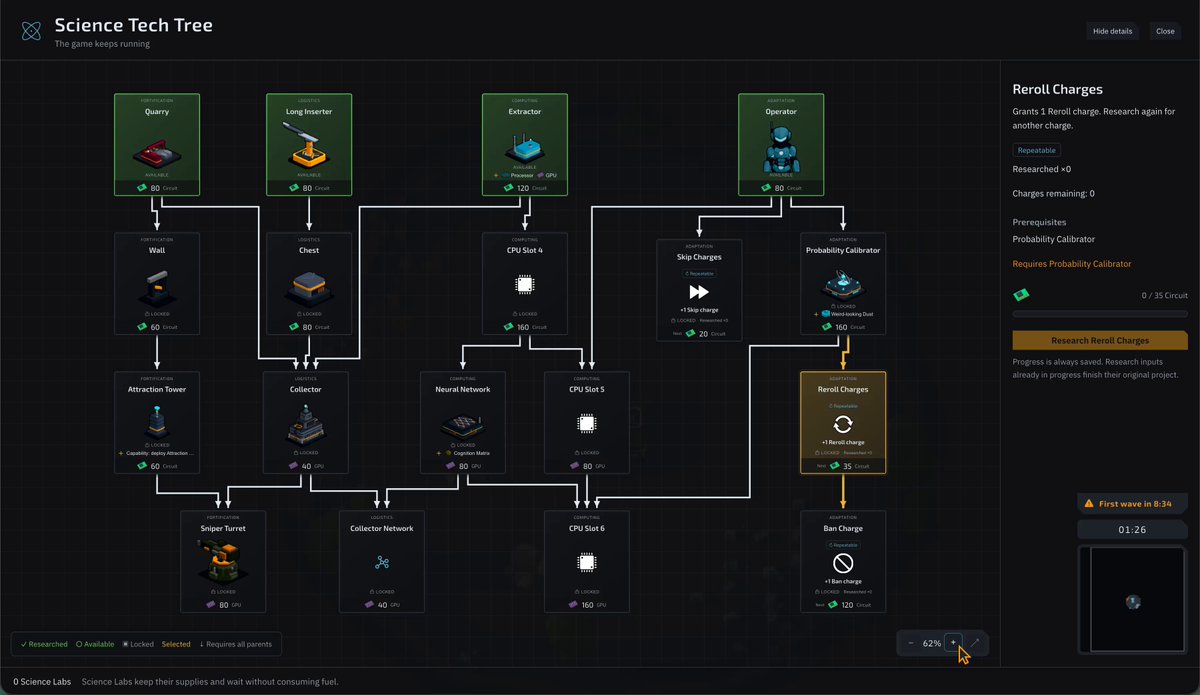The image size is (1200, 695).
Task: Select the Collector building icon
Action: tap(306, 426)
